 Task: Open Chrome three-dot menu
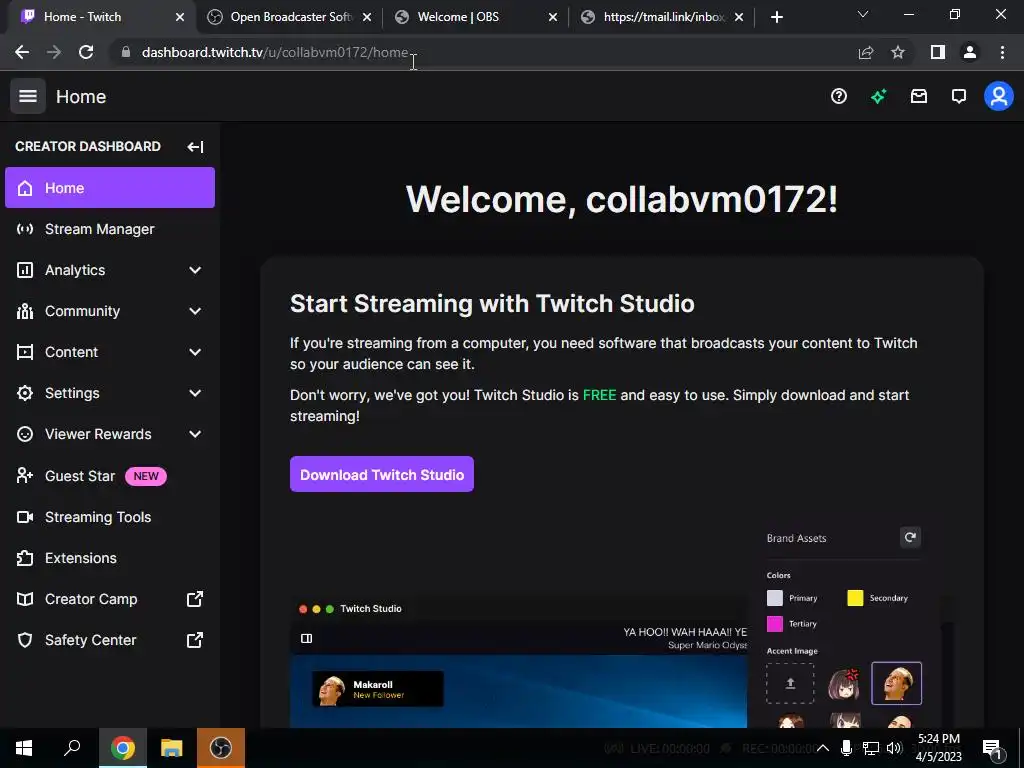point(1002,52)
